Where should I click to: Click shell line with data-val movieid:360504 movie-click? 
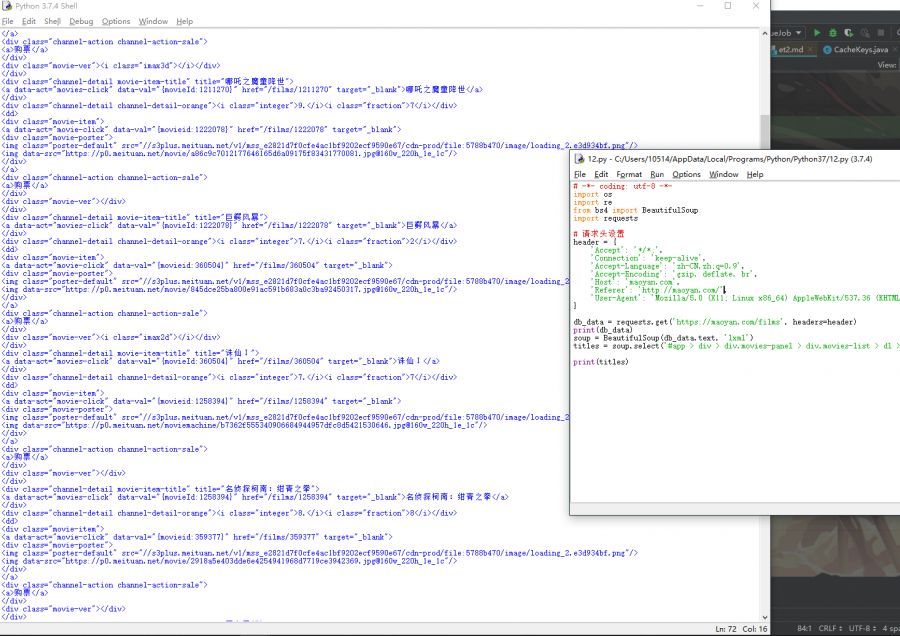point(197,265)
